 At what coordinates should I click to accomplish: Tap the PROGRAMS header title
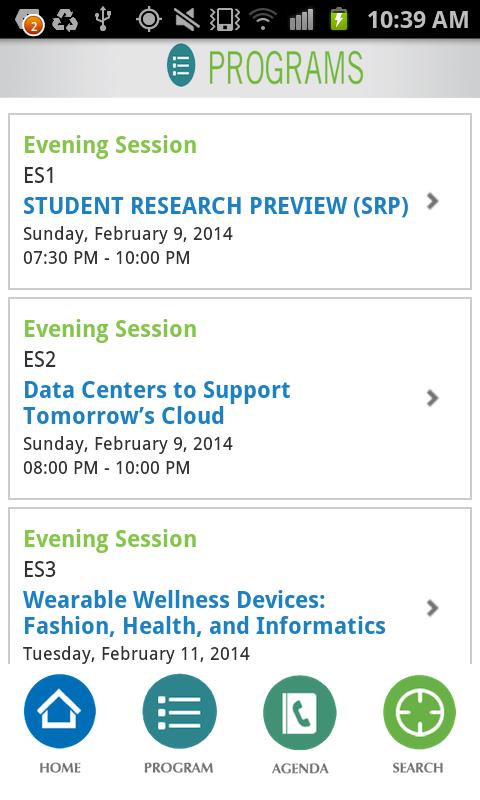tap(286, 67)
